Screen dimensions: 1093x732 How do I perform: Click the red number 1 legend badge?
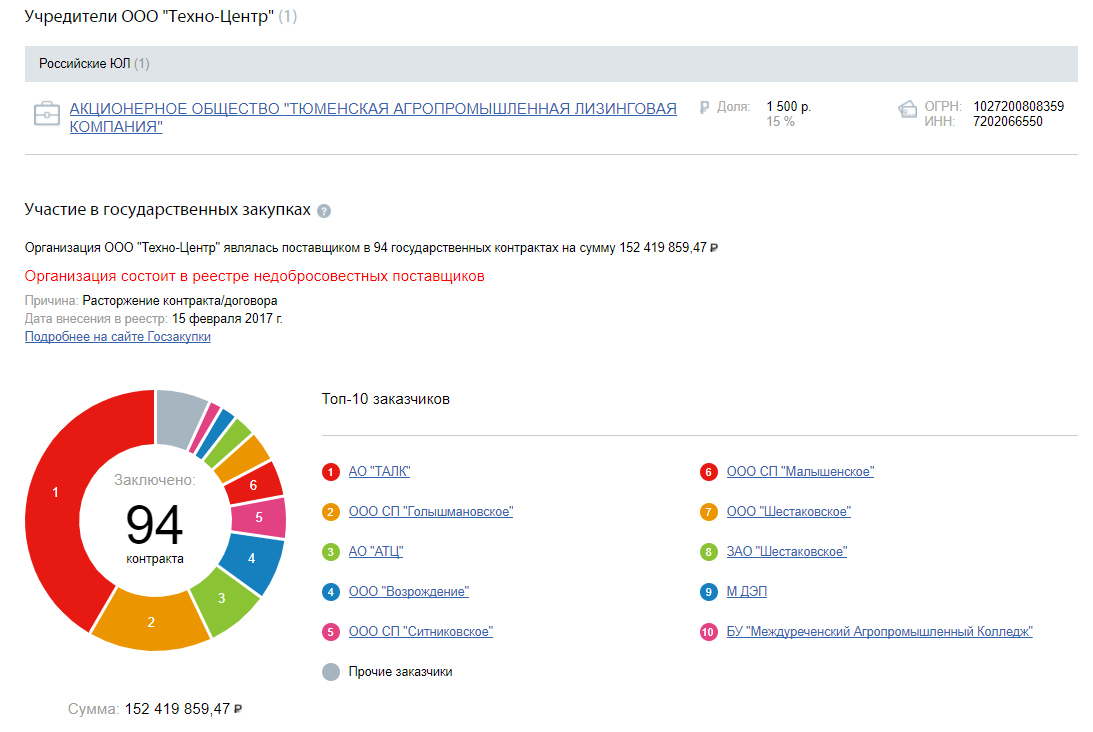click(330, 472)
